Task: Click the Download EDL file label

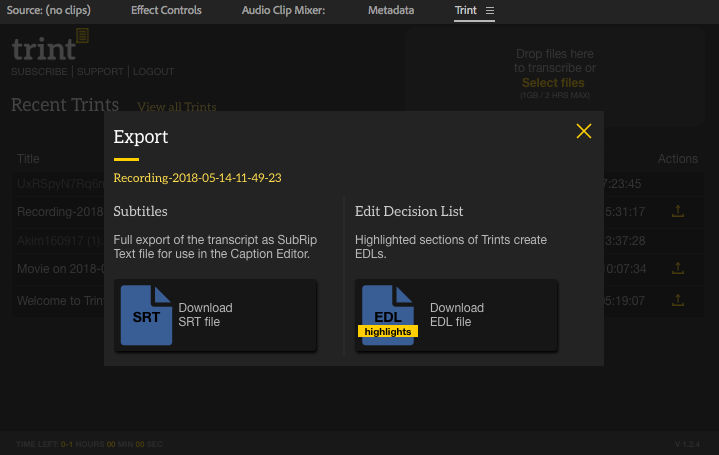Action: coord(457,315)
